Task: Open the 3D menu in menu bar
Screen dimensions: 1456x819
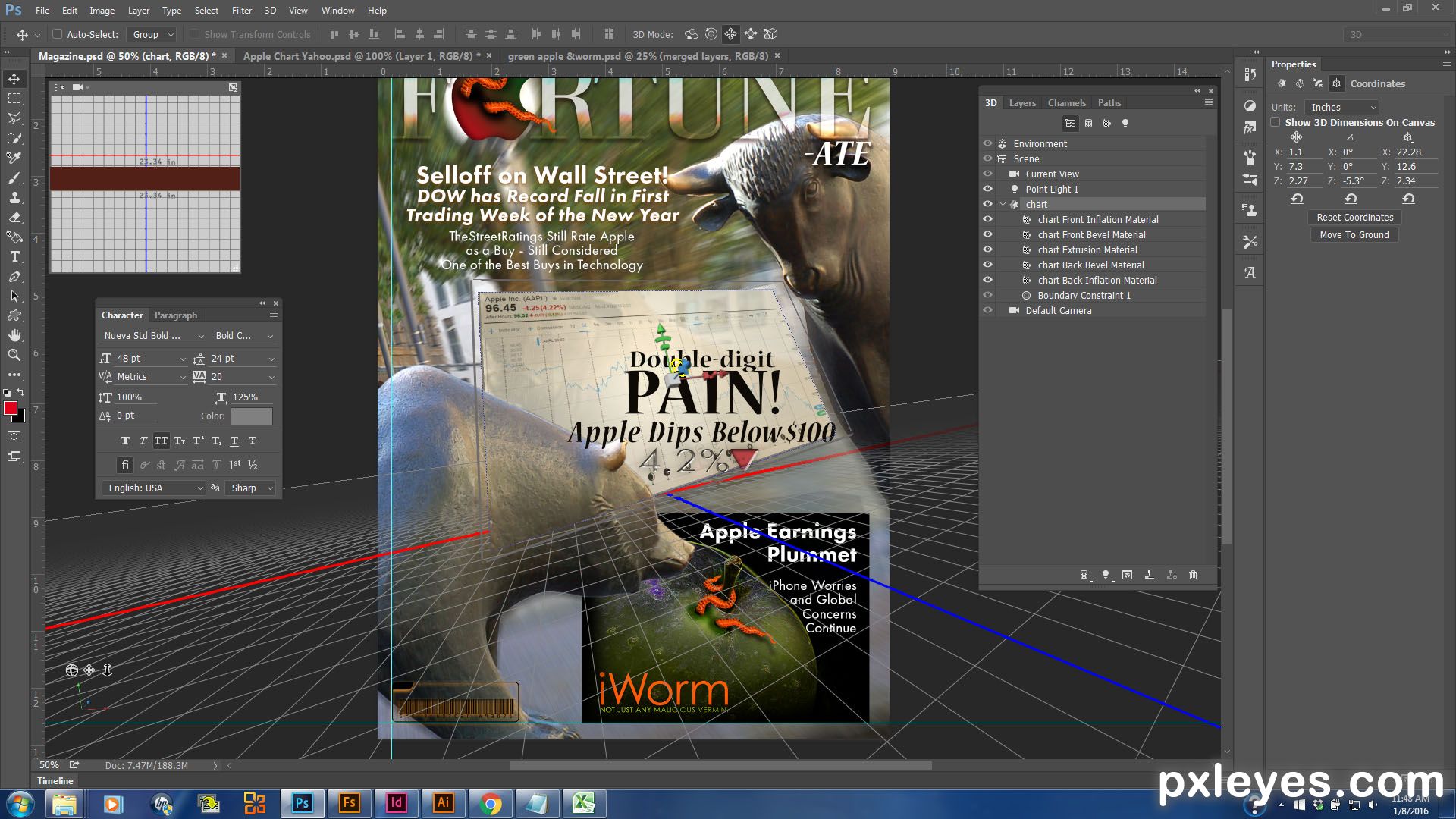Action: click(x=270, y=11)
